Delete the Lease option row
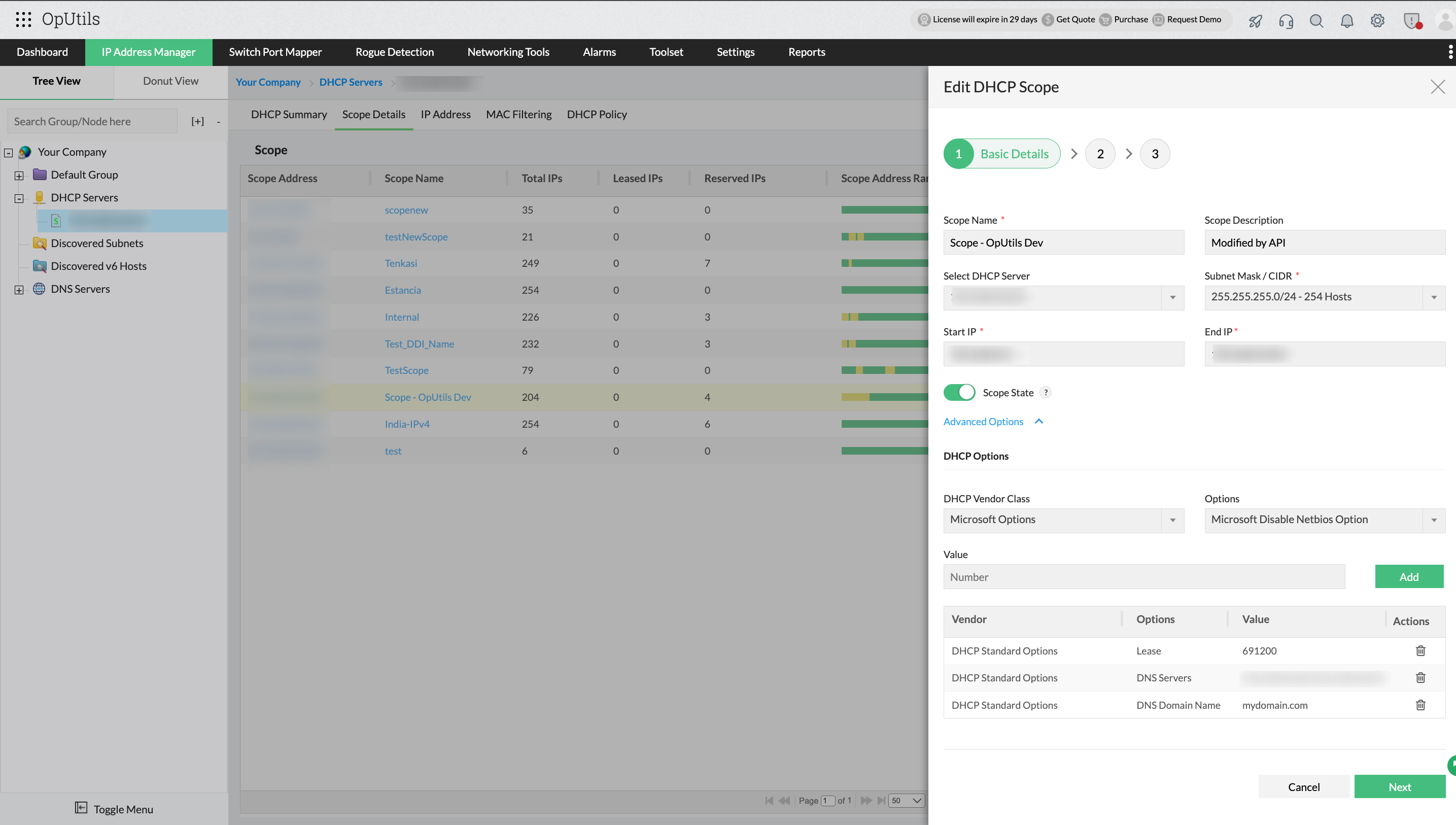 1420,650
